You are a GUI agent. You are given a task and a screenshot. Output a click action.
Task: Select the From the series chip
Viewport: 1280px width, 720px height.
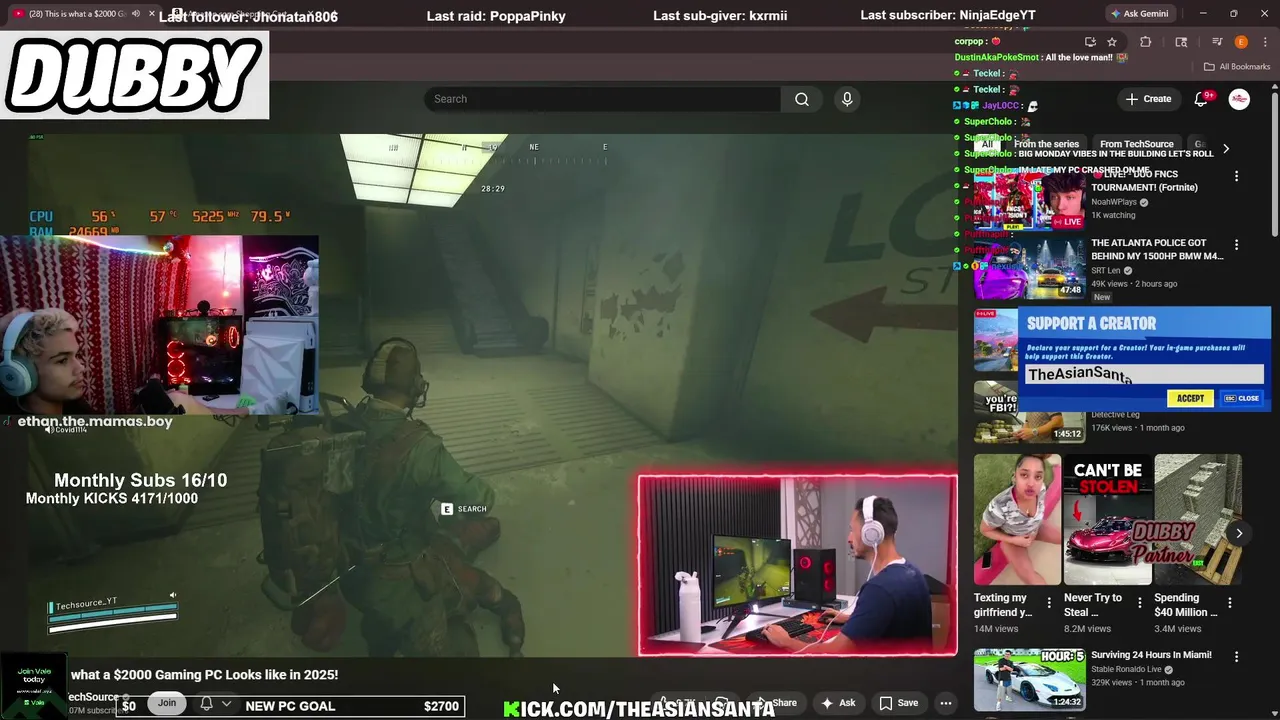coord(1046,144)
